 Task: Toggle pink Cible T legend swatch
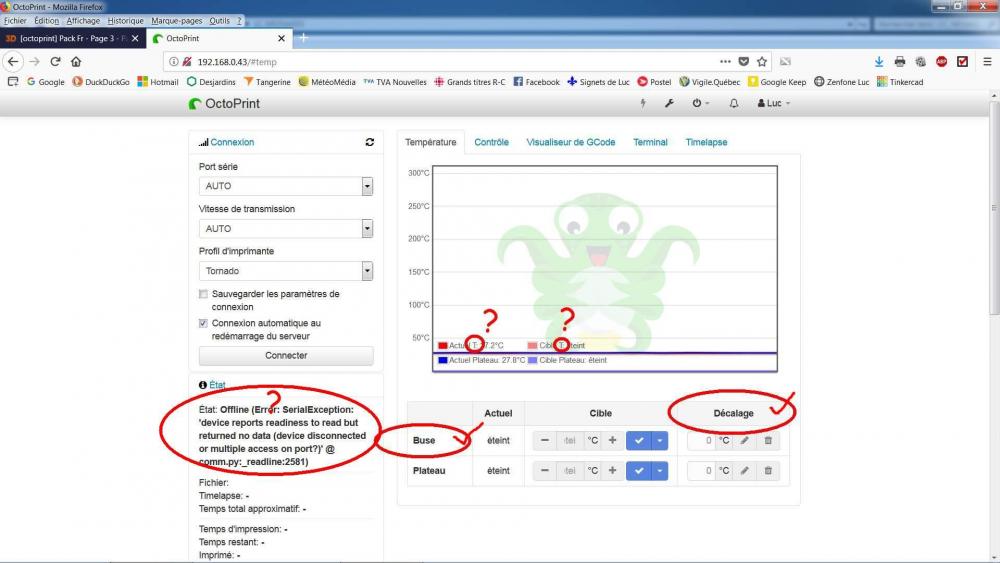533,346
